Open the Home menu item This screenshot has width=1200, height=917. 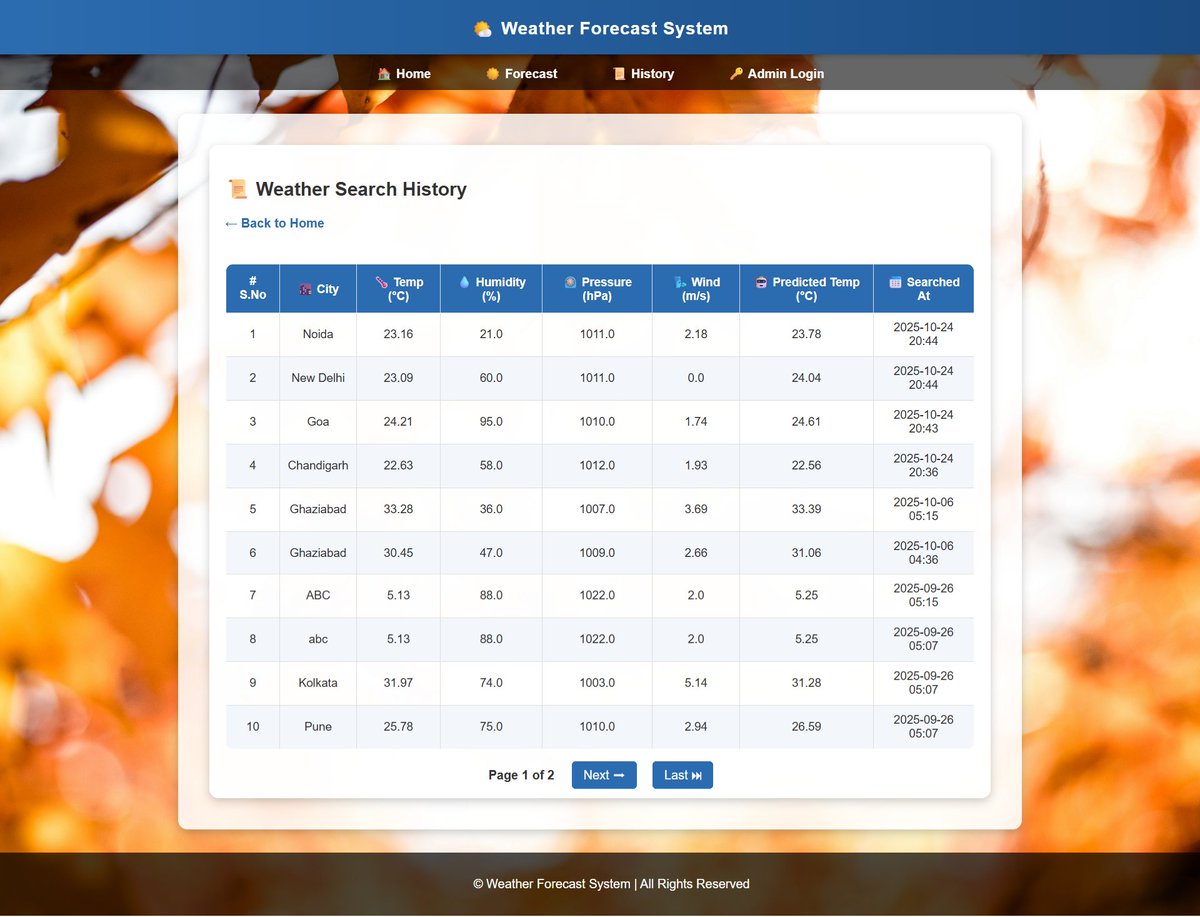tap(404, 74)
